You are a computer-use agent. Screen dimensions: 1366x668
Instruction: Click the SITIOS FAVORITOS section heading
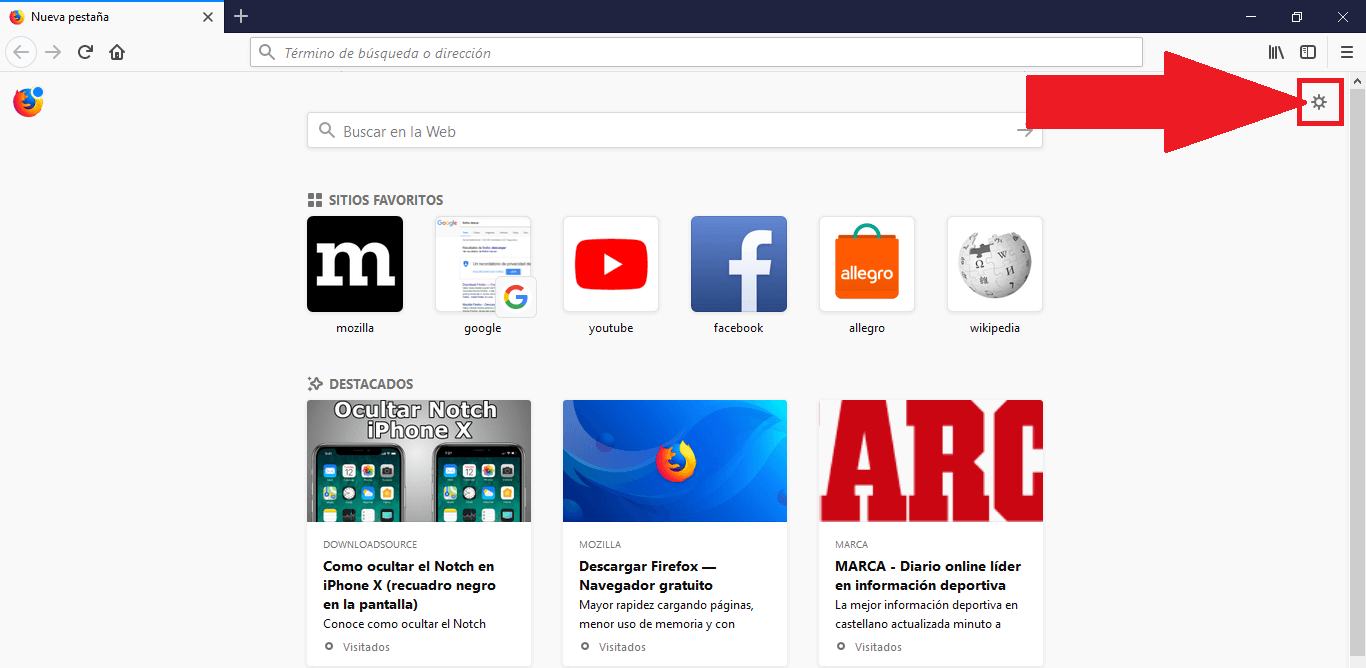click(x=386, y=200)
